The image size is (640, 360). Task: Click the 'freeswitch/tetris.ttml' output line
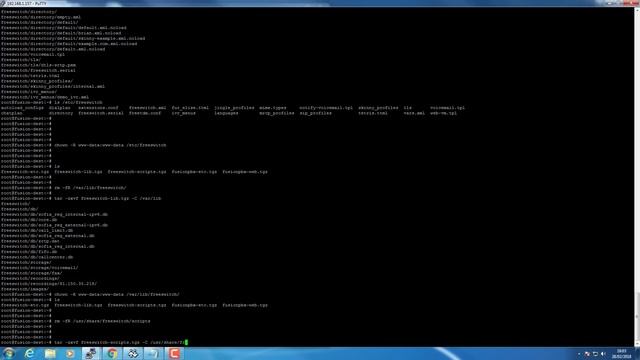(30, 76)
